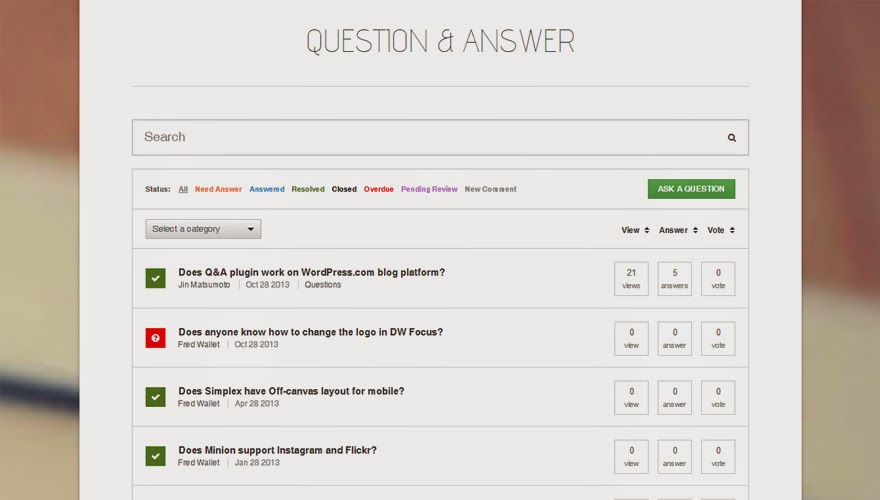Click author Jin Matsumoto link

pyautogui.click(x=204, y=285)
